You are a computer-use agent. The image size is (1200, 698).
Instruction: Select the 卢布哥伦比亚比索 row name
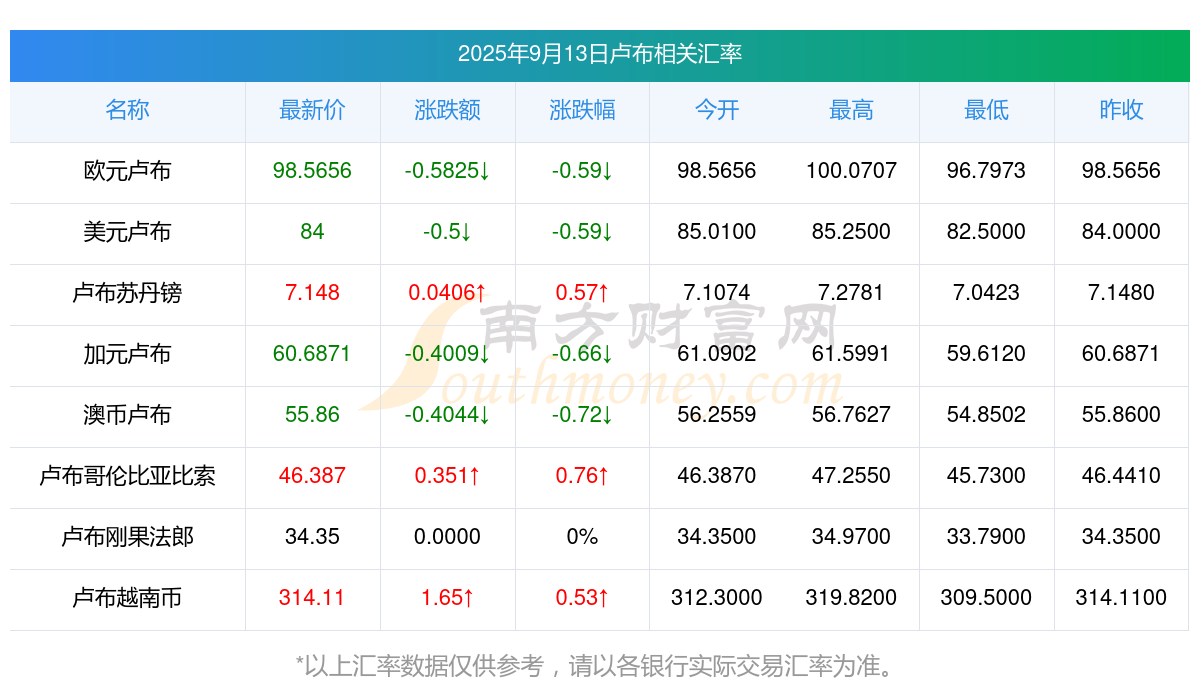point(127,476)
